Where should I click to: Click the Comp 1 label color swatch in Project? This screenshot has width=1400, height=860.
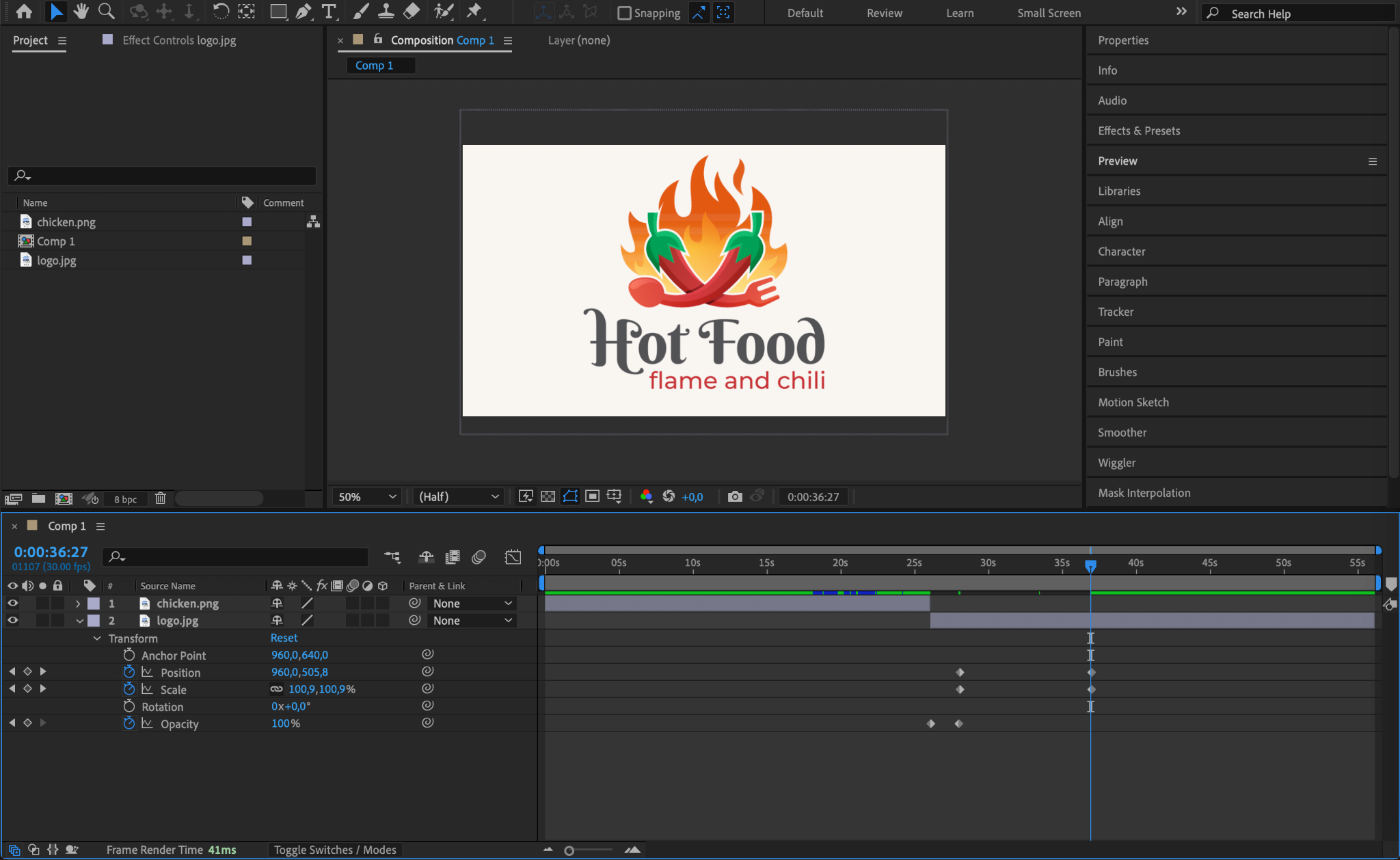tap(247, 241)
